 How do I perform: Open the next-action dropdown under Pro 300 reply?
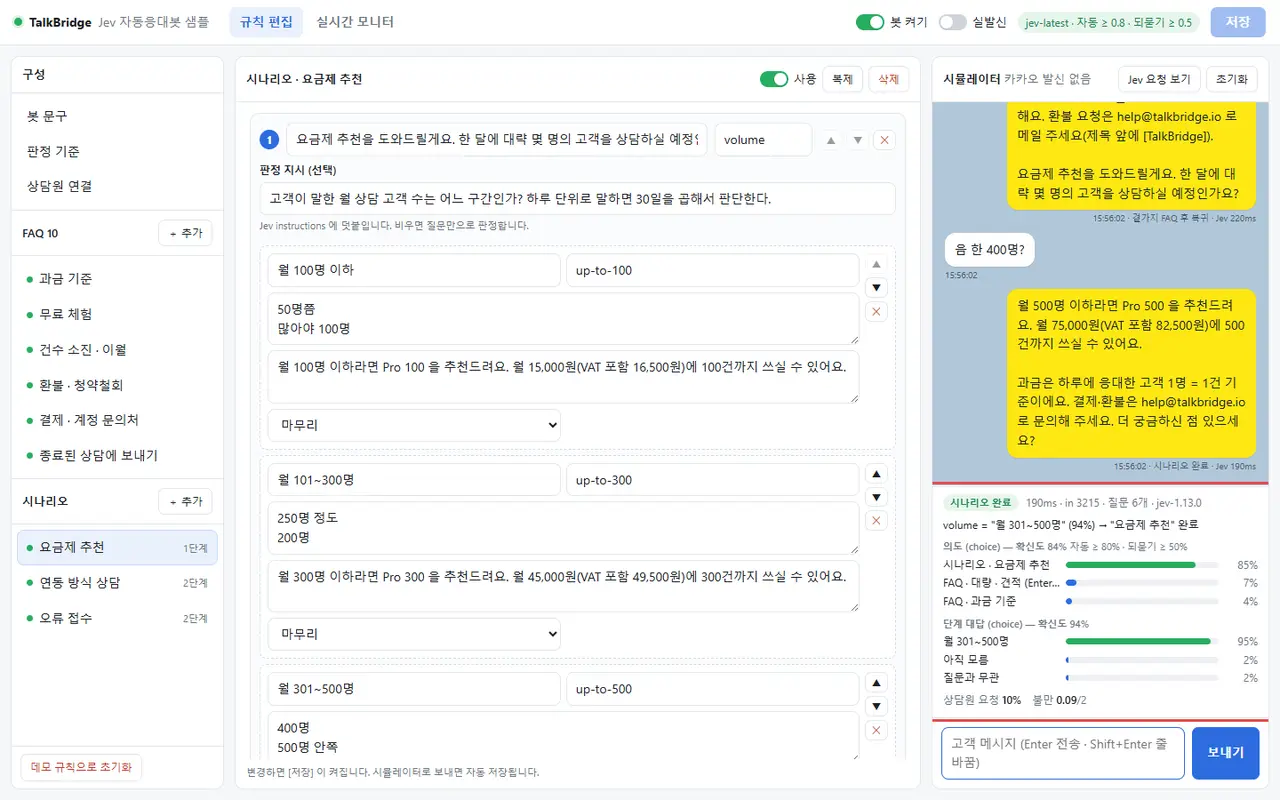click(x=414, y=634)
